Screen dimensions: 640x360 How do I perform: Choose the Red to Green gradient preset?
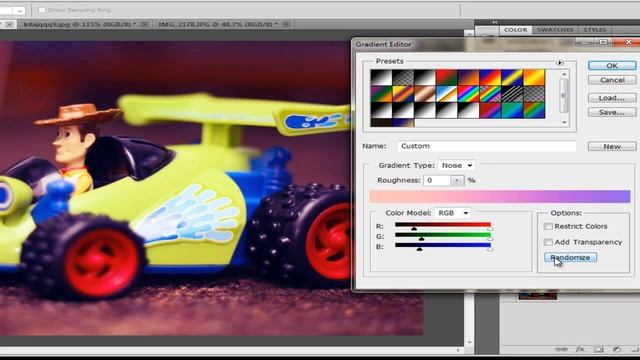click(446, 78)
